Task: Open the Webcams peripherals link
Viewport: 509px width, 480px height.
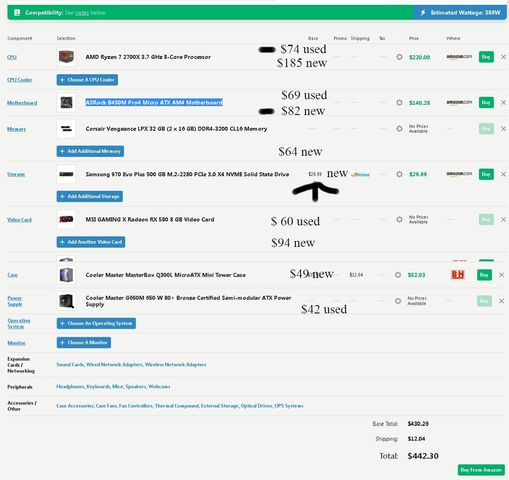Action: coord(159,386)
